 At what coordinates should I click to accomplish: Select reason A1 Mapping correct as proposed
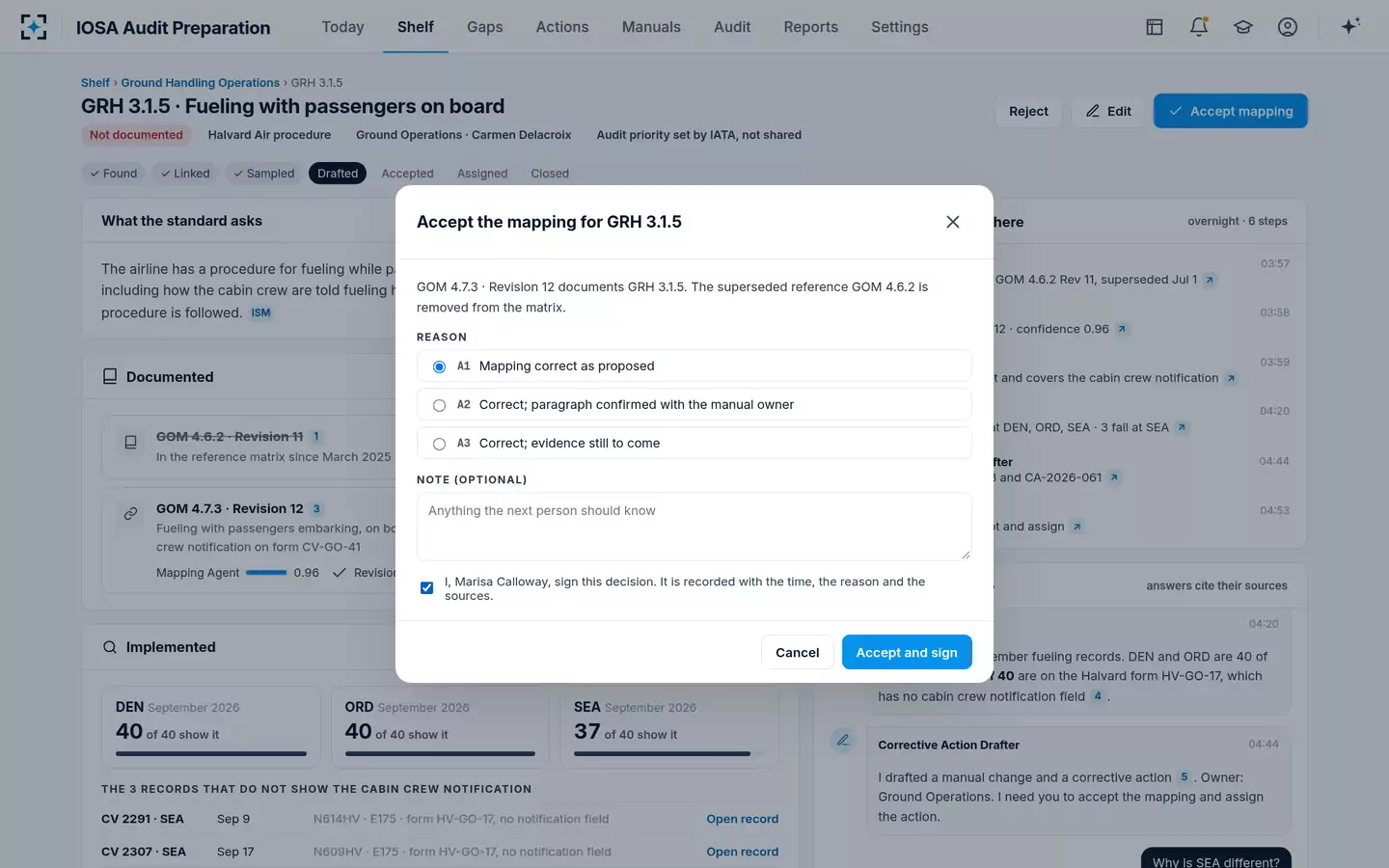pos(694,366)
